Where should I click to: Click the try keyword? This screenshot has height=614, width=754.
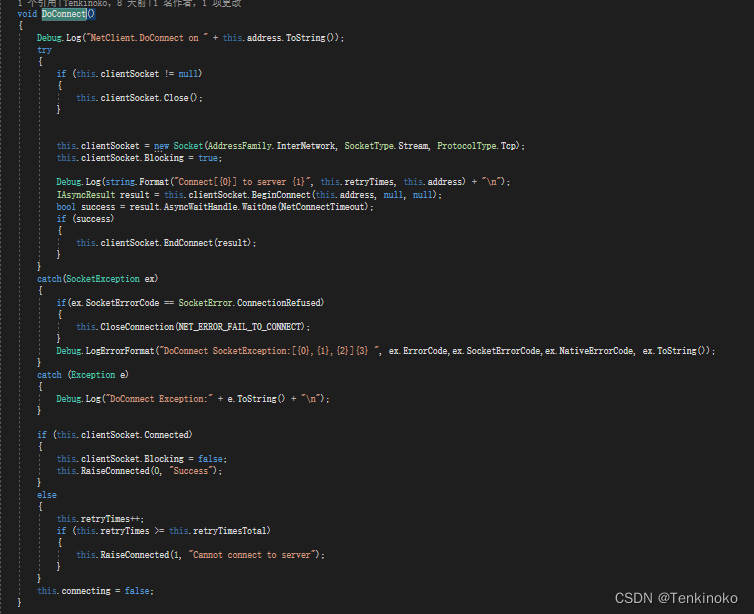[44, 50]
